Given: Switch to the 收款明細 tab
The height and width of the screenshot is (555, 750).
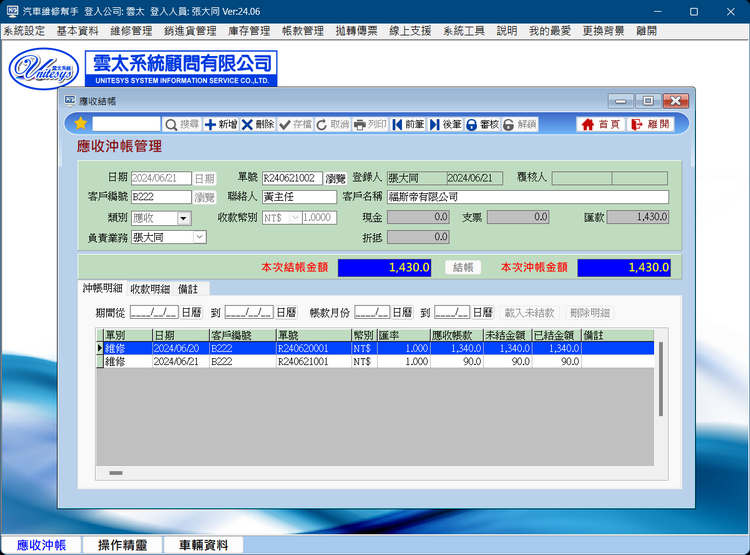Looking at the screenshot, I should point(150,289).
